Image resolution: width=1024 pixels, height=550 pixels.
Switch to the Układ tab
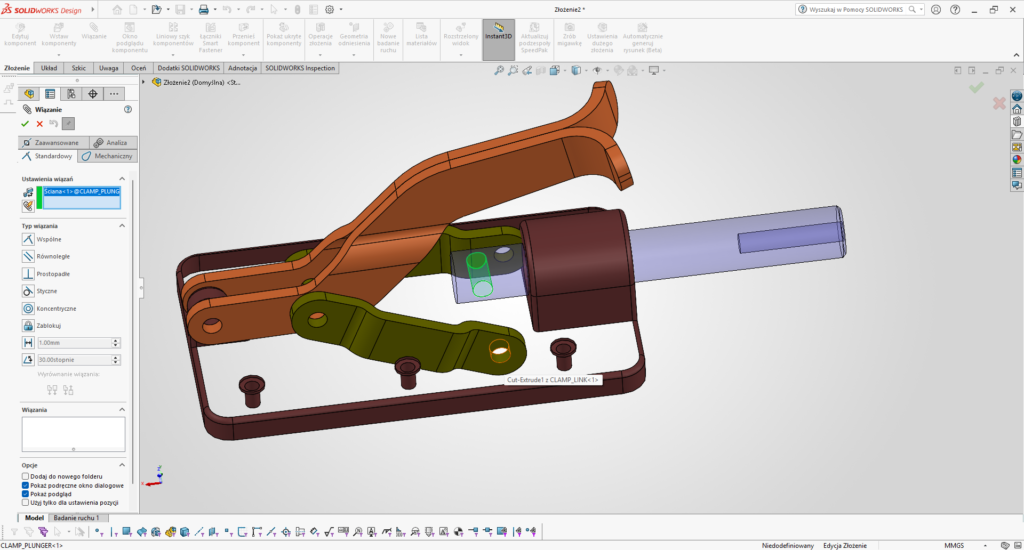tap(49, 68)
